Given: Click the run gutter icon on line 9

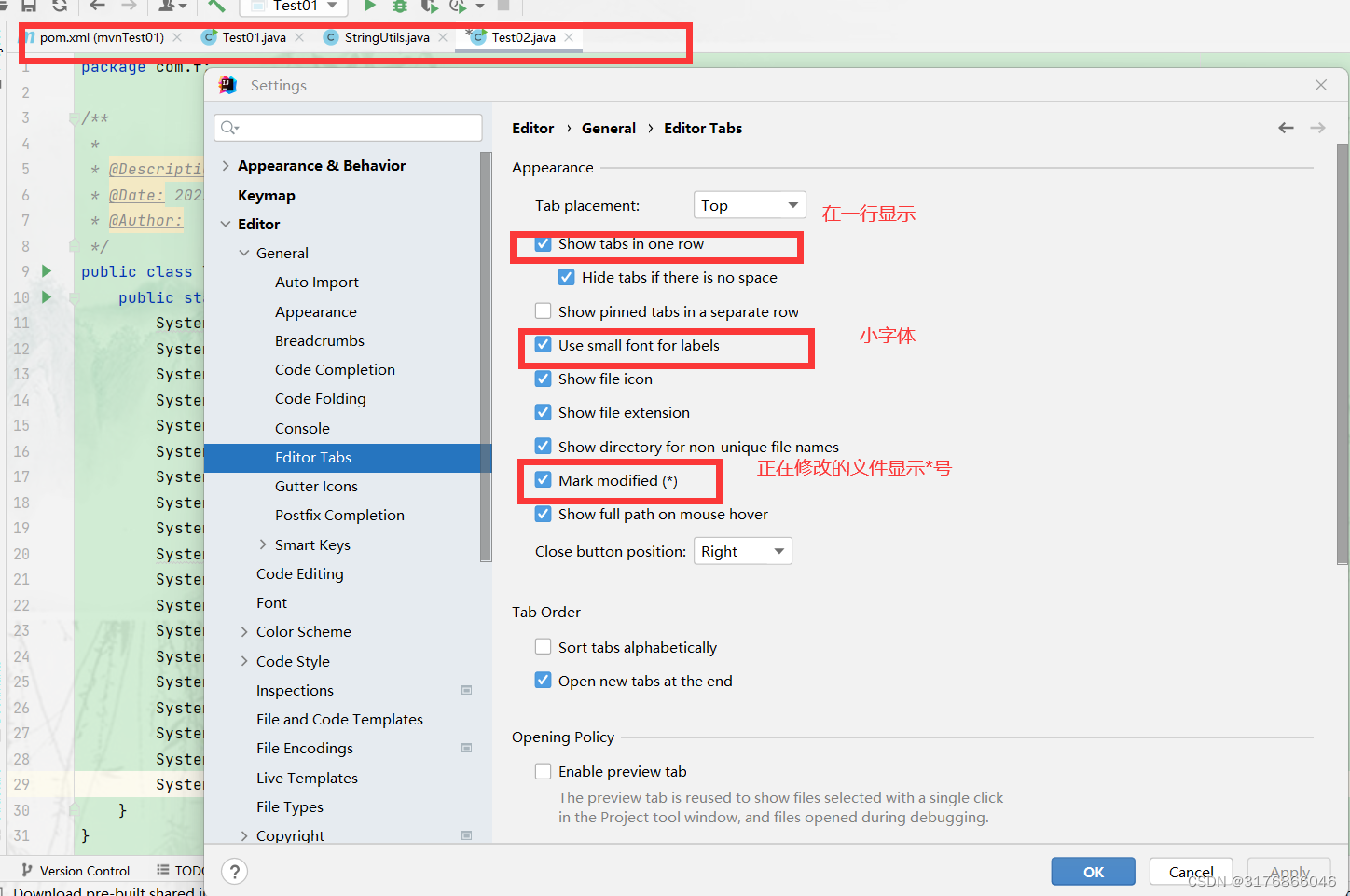Looking at the screenshot, I should pos(46,271).
